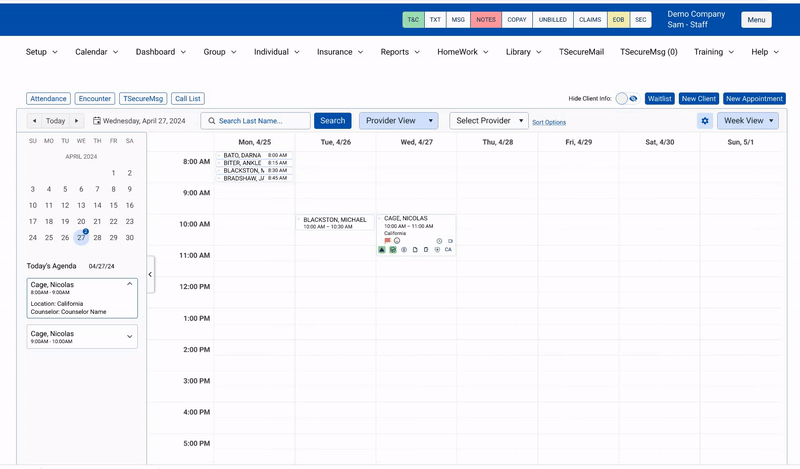Click the smiley face icon on Cage appointment
The height and width of the screenshot is (469, 800).
click(x=397, y=241)
